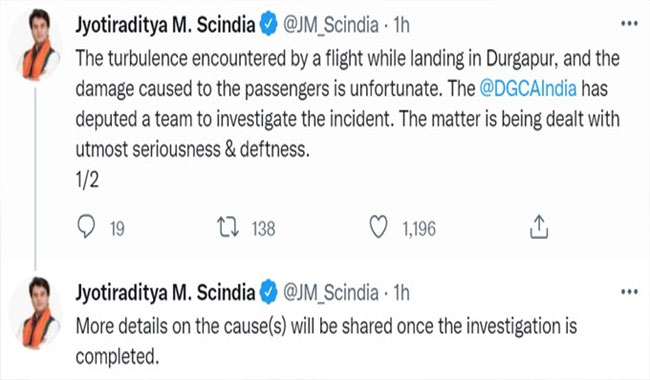The width and height of the screenshot is (650, 380).
Task: Retweet the Durgapur turbulence tweet
Action: click(228, 228)
